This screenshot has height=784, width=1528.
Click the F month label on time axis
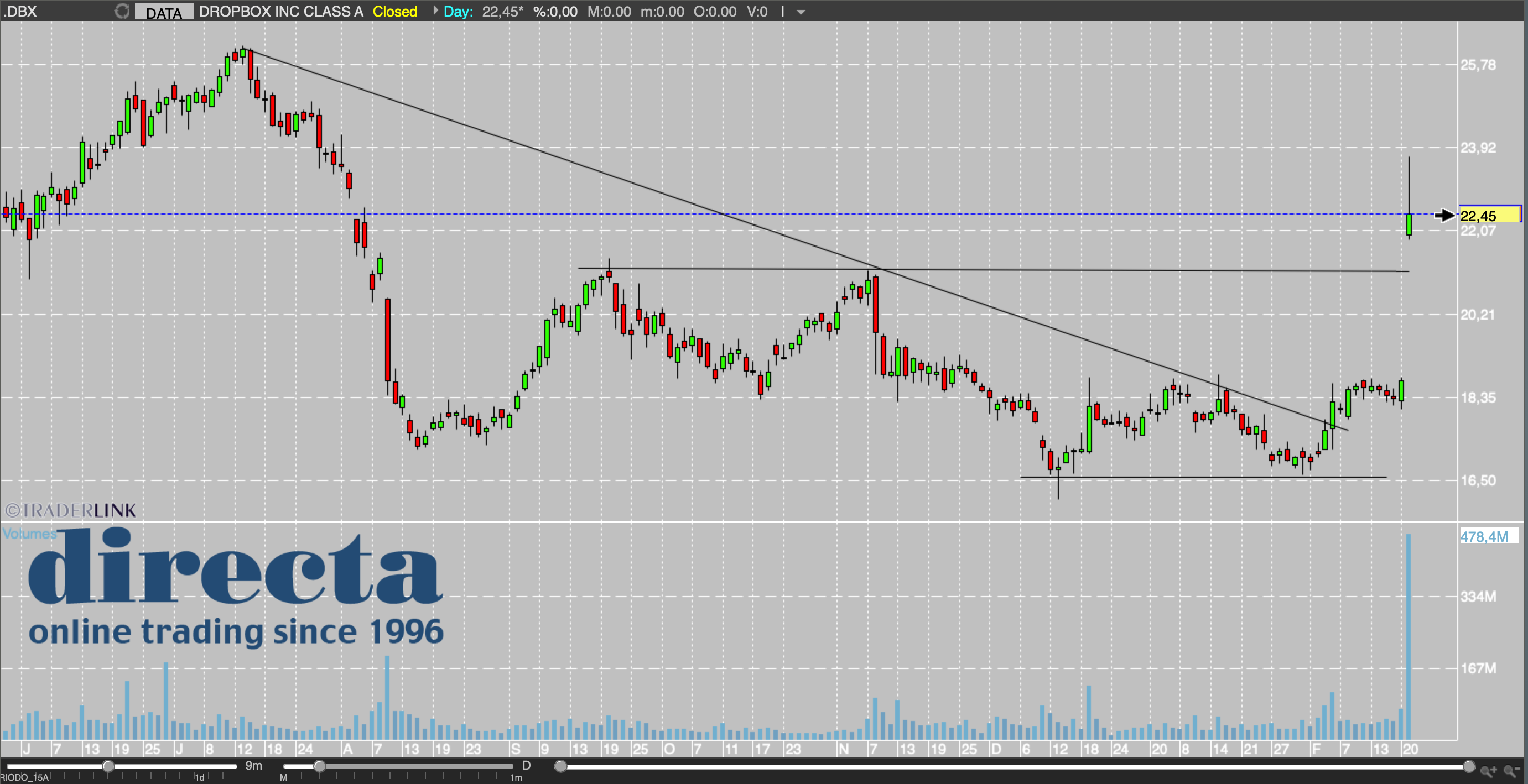(1316, 749)
